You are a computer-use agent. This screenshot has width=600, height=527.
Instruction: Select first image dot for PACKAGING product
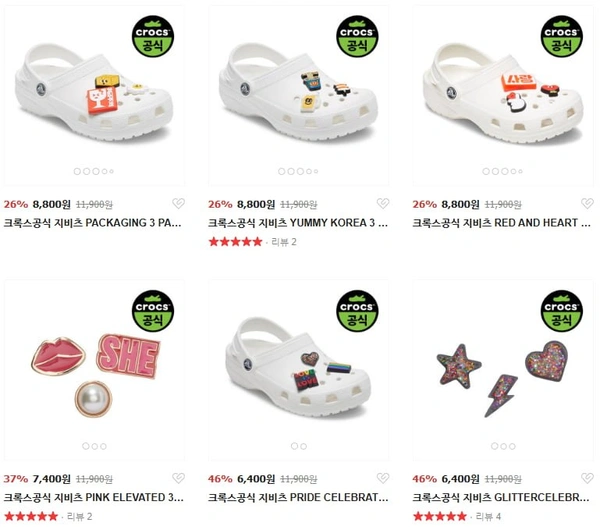click(77, 171)
